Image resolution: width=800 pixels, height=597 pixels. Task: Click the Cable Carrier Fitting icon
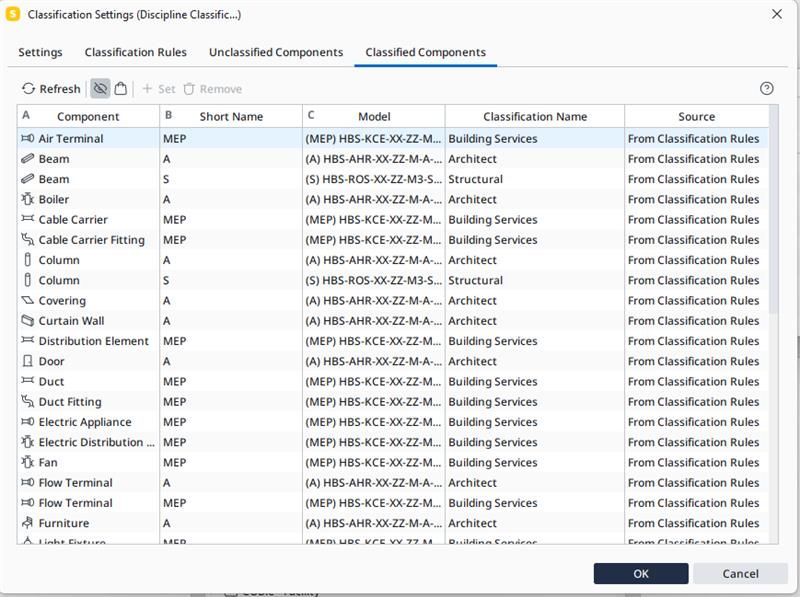(28, 239)
